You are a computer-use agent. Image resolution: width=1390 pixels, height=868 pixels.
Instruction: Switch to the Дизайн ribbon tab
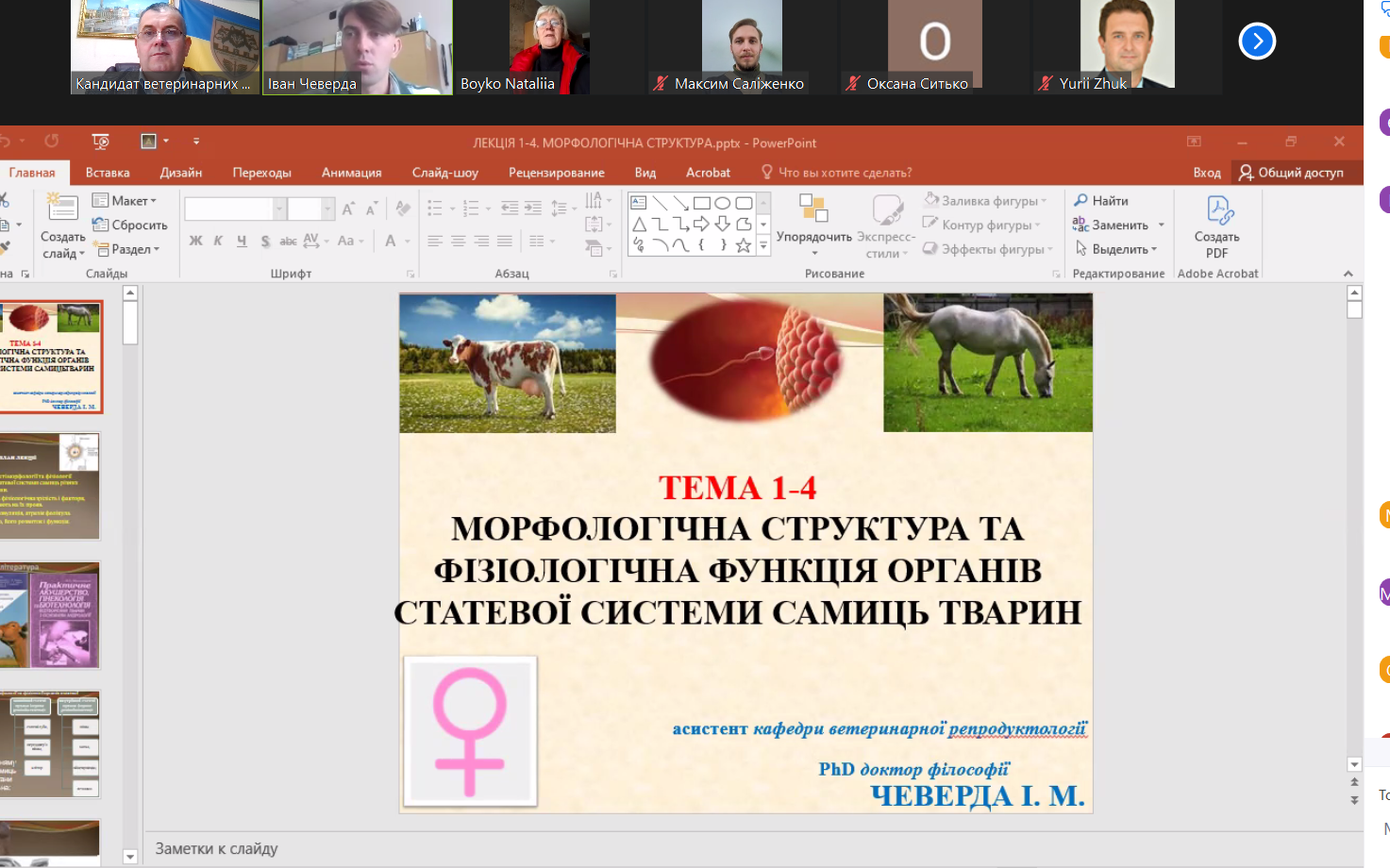[x=181, y=173]
